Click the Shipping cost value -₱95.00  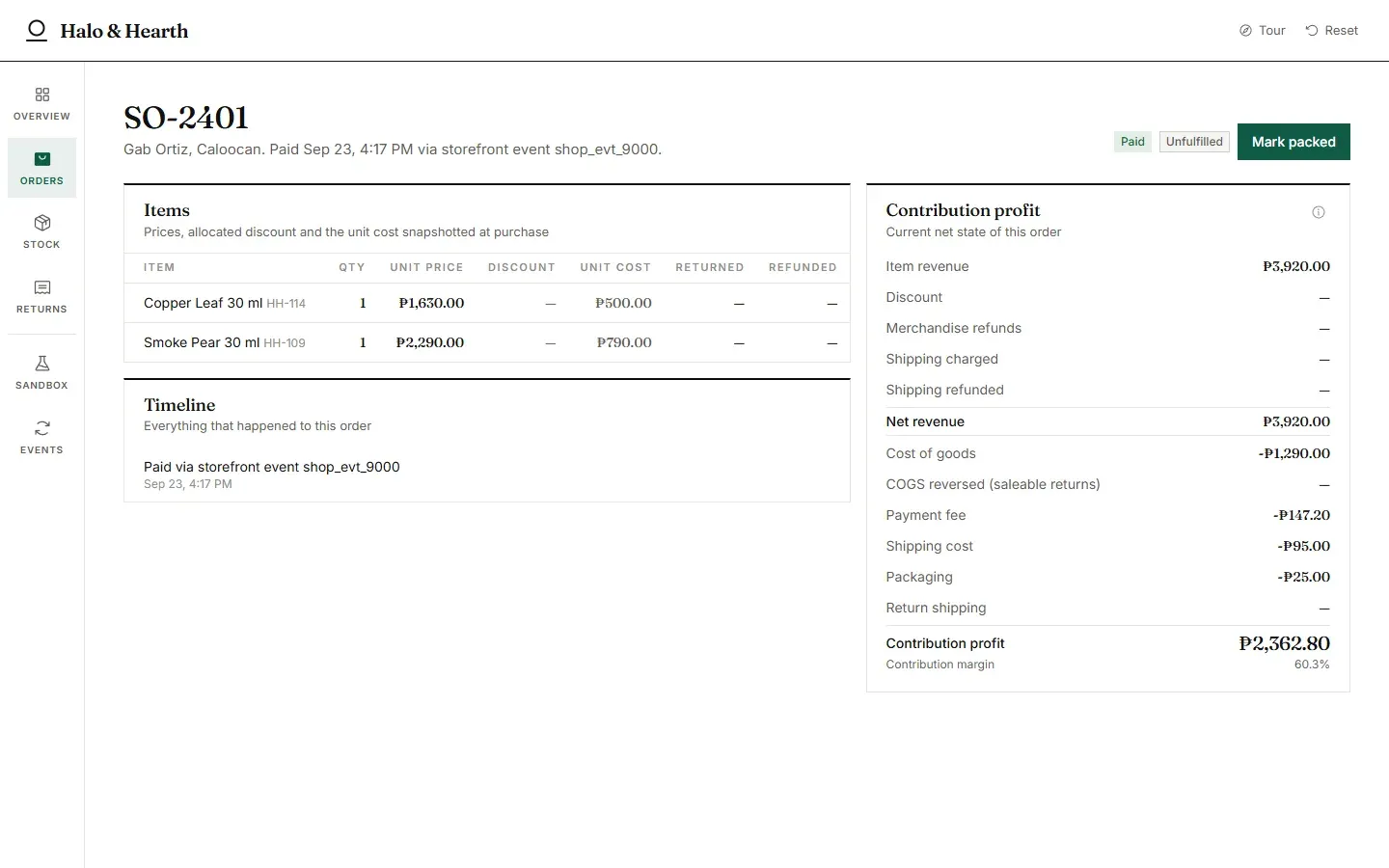(1304, 546)
